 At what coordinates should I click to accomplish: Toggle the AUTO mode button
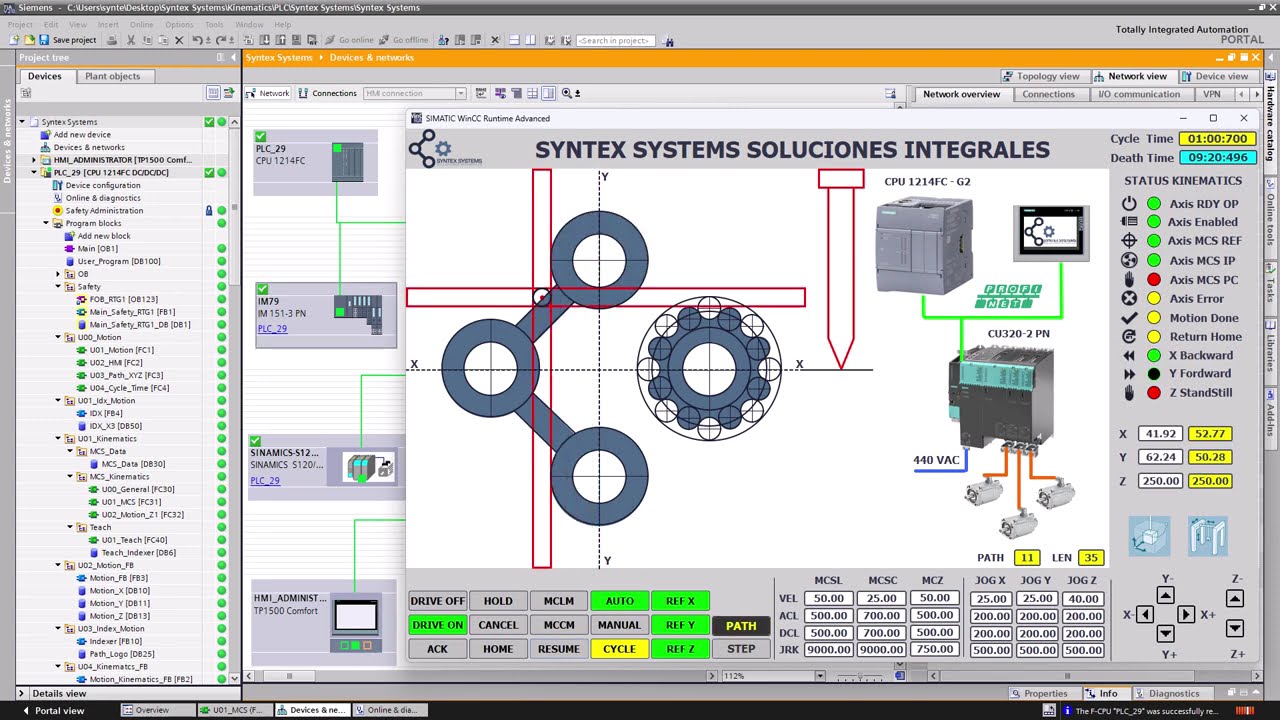619,601
